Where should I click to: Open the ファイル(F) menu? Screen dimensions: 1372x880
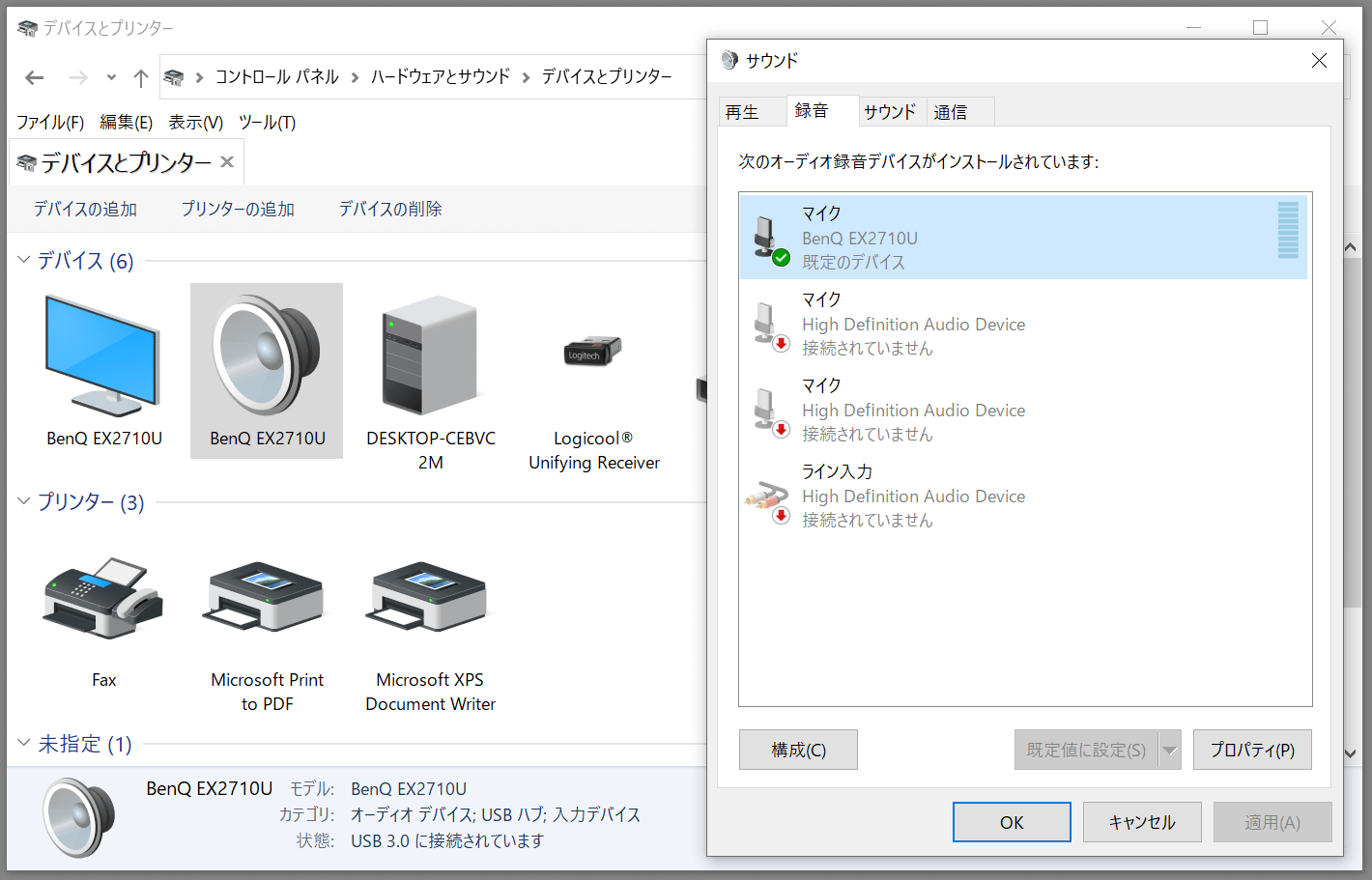coord(50,123)
